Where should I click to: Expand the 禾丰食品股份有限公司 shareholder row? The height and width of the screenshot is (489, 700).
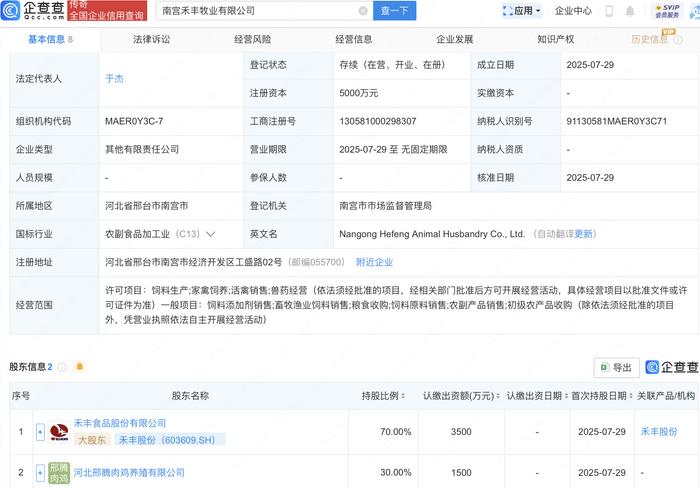click(40, 432)
